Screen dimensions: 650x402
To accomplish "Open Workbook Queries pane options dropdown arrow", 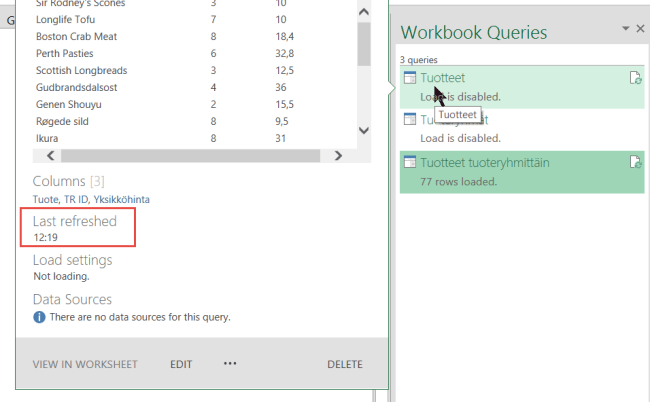I will [x=626, y=29].
